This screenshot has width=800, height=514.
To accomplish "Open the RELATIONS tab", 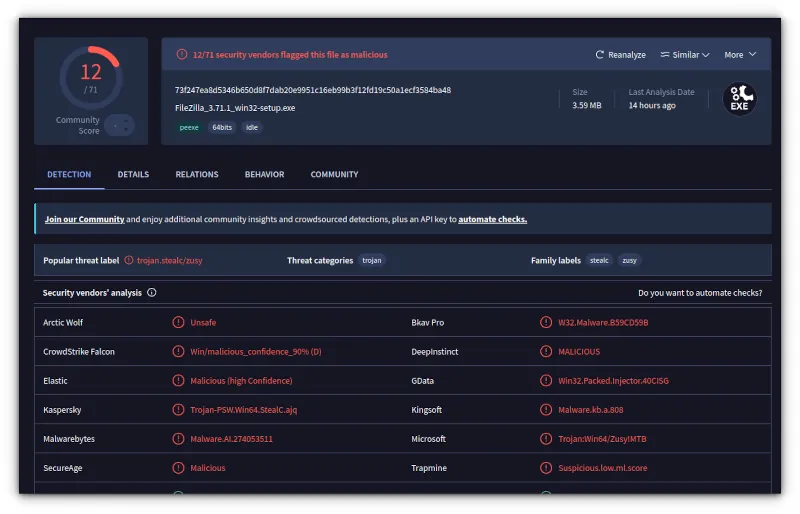I will (197, 175).
